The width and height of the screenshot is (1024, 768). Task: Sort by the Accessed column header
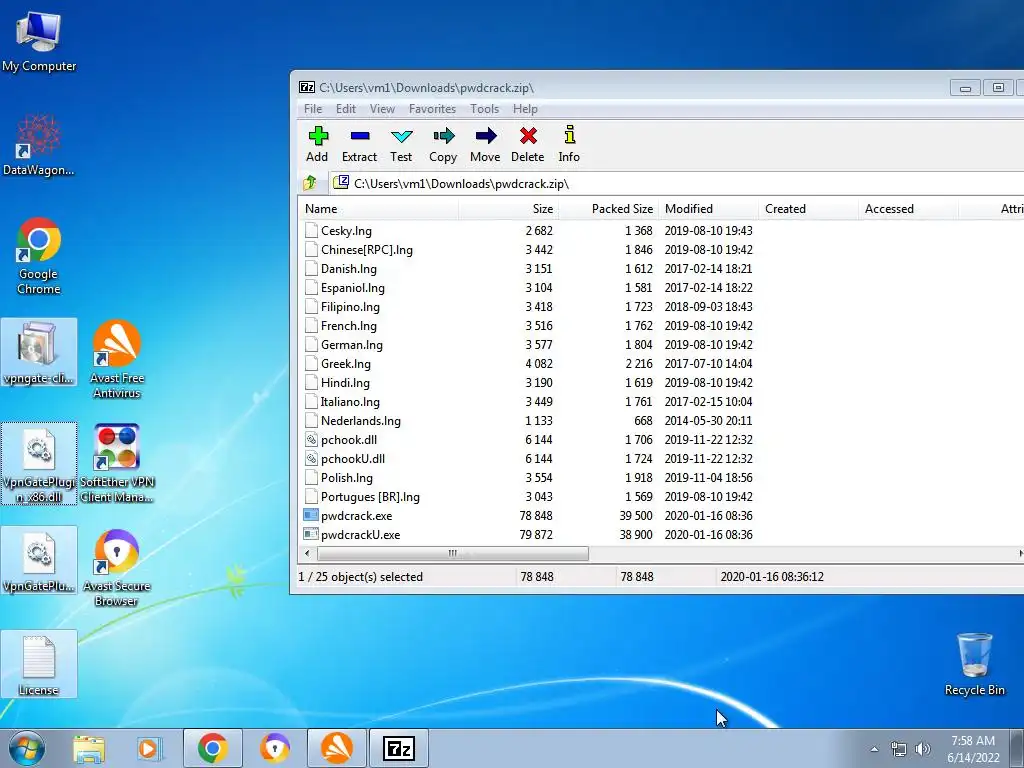tap(908, 209)
